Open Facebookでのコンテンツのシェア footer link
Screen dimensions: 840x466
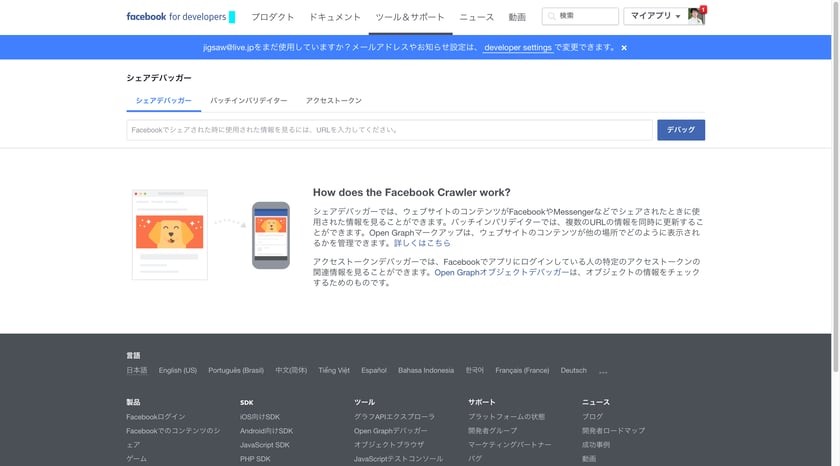(173, 438)
